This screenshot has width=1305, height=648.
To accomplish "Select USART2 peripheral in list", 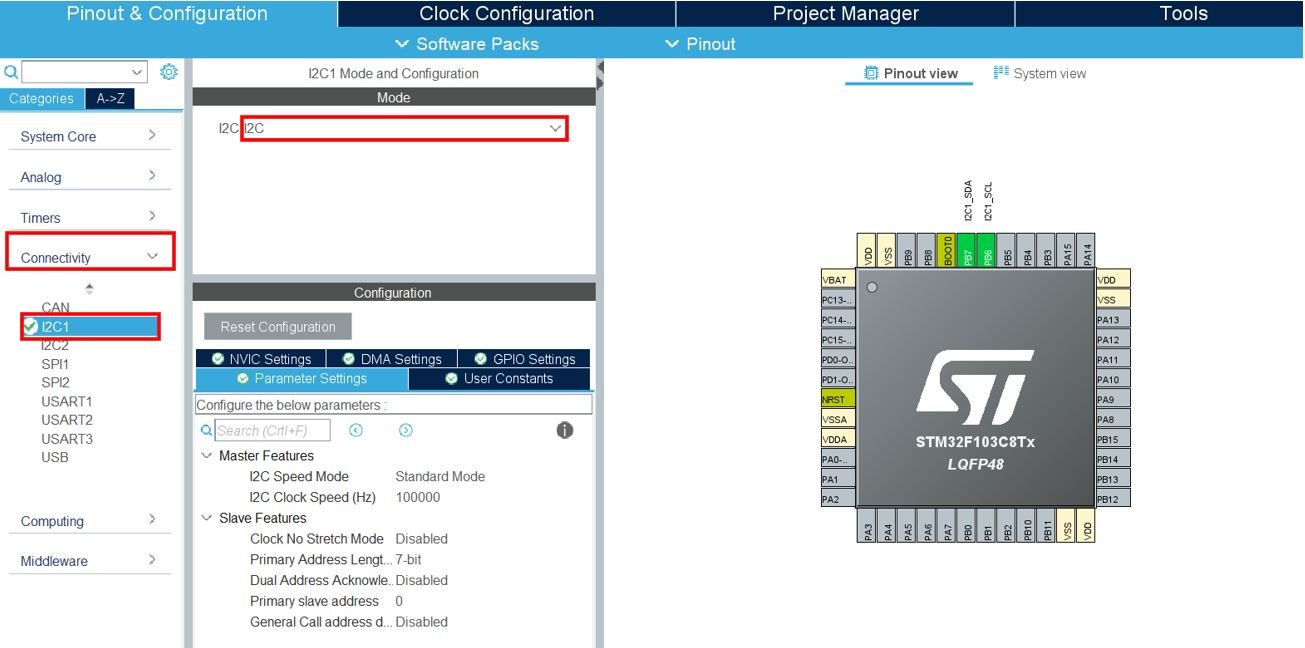I will (x=67, y=420).
